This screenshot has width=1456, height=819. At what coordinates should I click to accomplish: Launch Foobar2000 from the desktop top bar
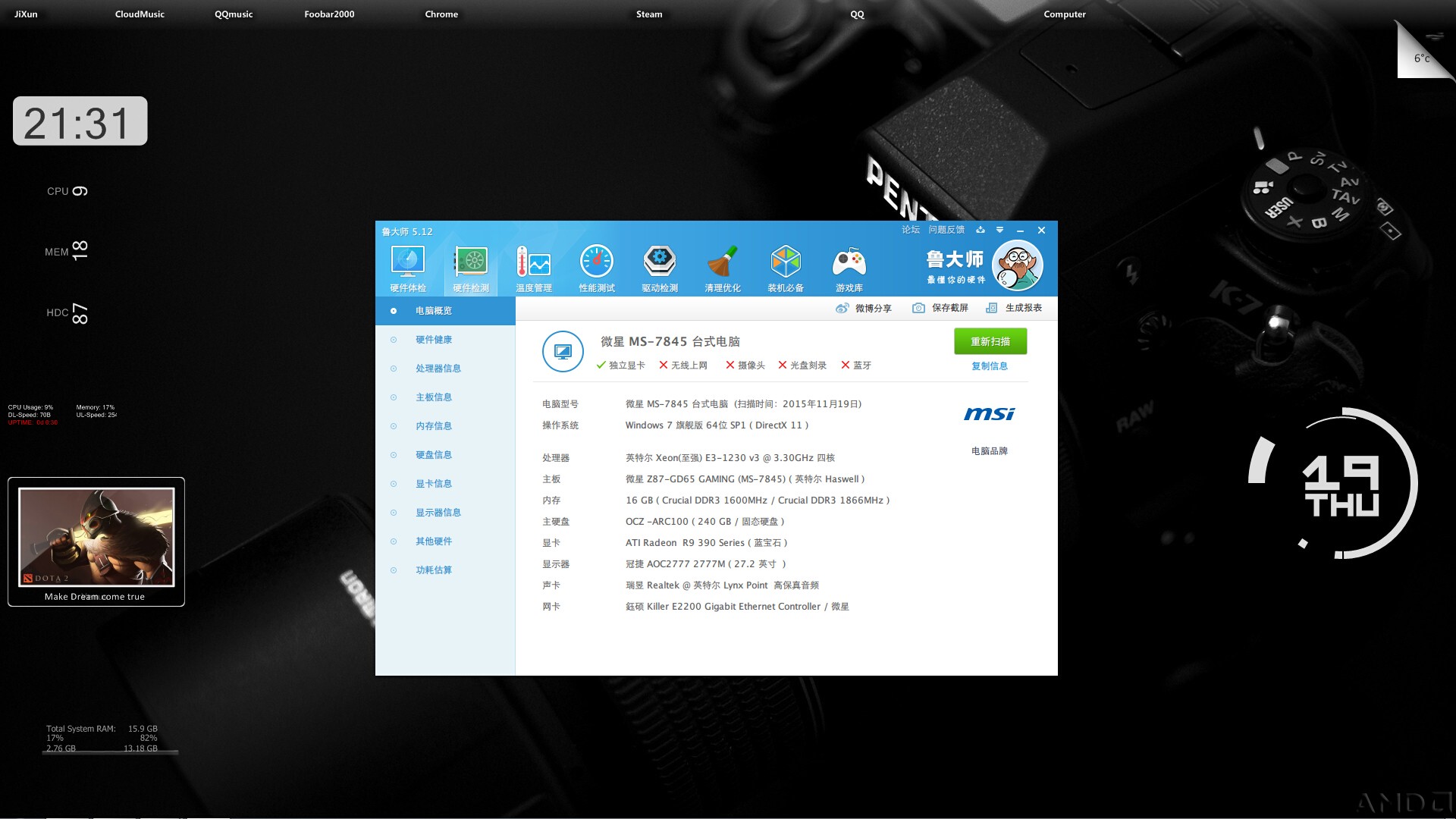[x=329, y=14]
